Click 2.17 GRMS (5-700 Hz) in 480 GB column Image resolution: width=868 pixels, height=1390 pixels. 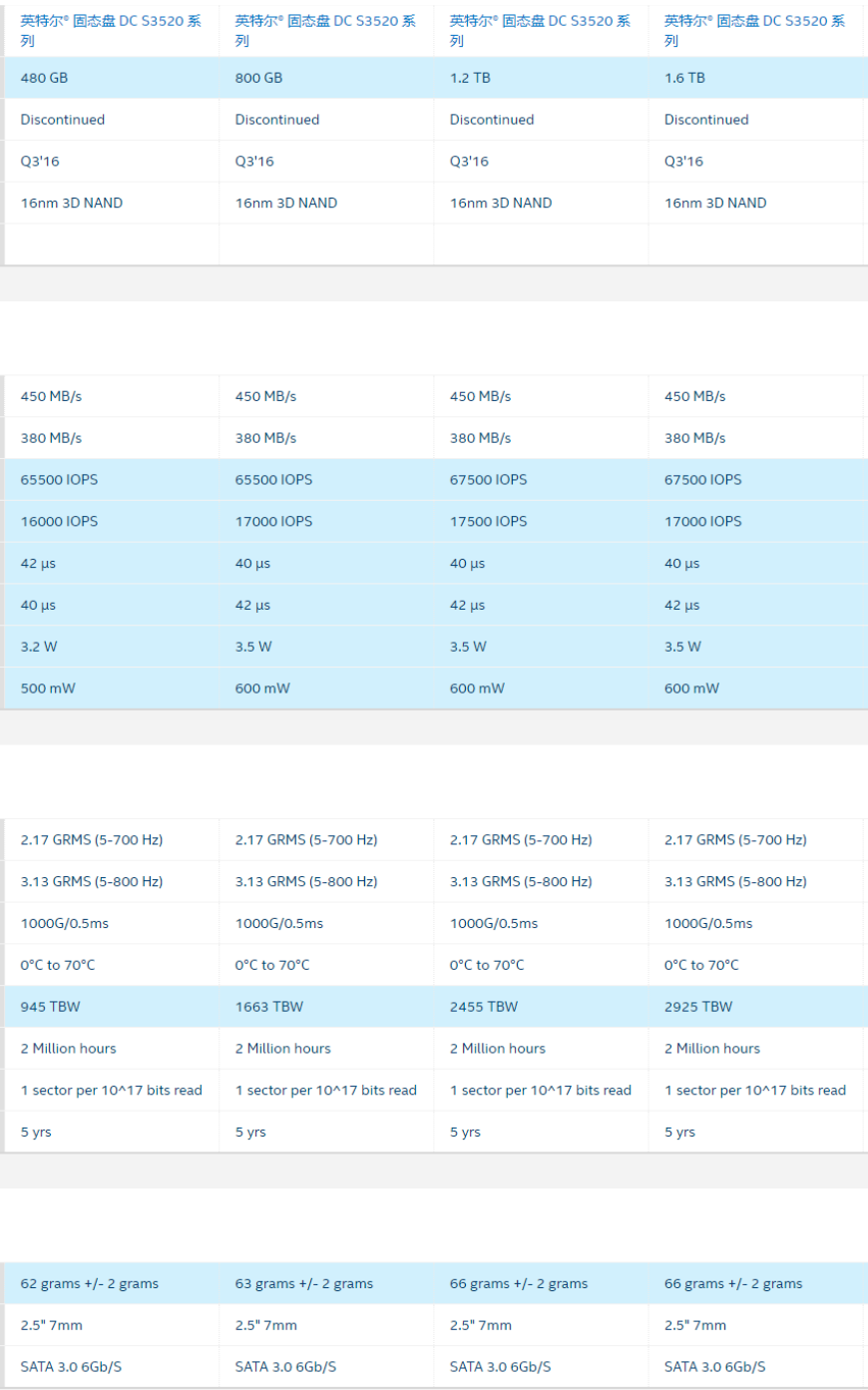[x=92, y=840]
